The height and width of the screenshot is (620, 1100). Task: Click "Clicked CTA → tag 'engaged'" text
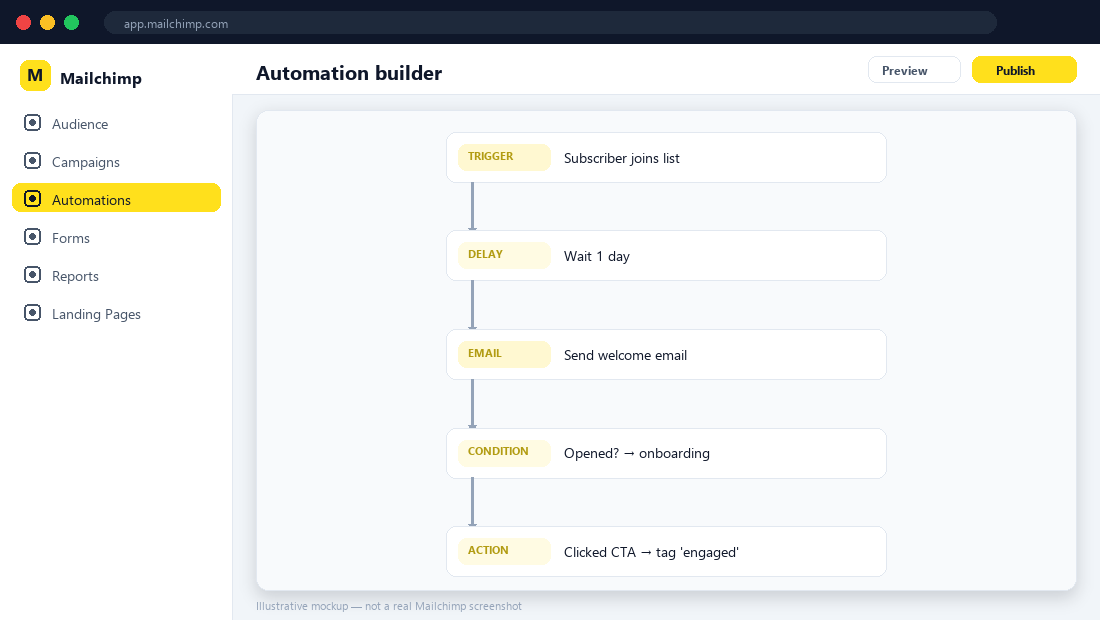651,553
